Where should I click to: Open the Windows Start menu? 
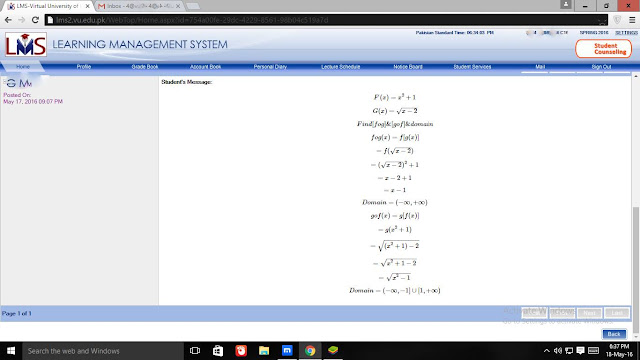tap(11, 351)
